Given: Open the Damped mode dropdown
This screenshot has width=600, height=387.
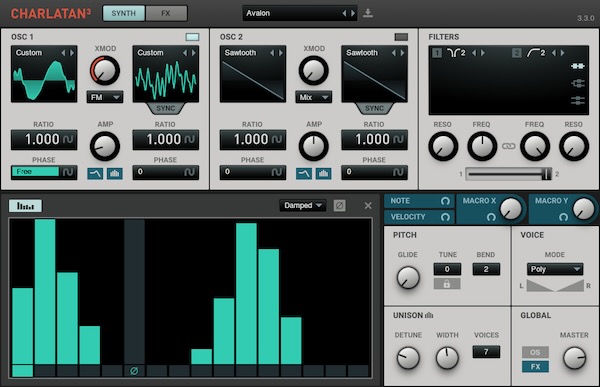Looking at the screenshot, I should click(x=303, y=206).
